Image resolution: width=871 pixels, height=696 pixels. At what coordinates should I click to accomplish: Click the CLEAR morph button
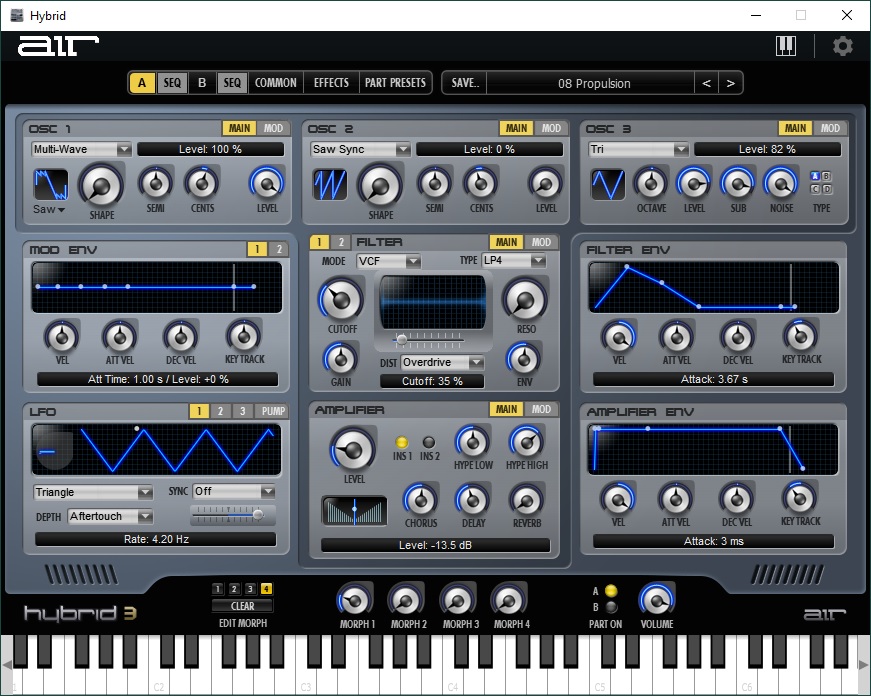[242, 606]
